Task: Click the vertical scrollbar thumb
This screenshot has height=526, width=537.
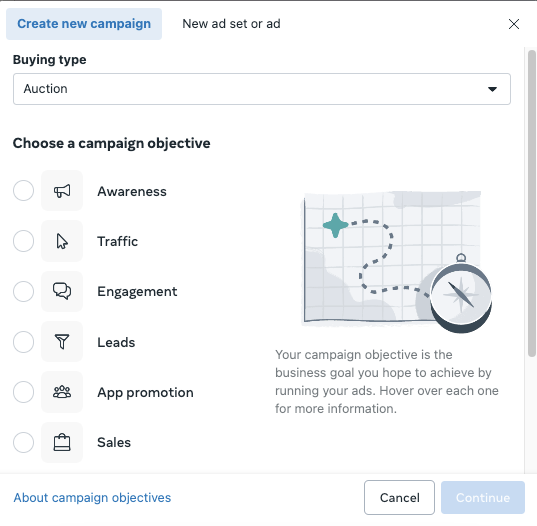Action: pos(532,204)
